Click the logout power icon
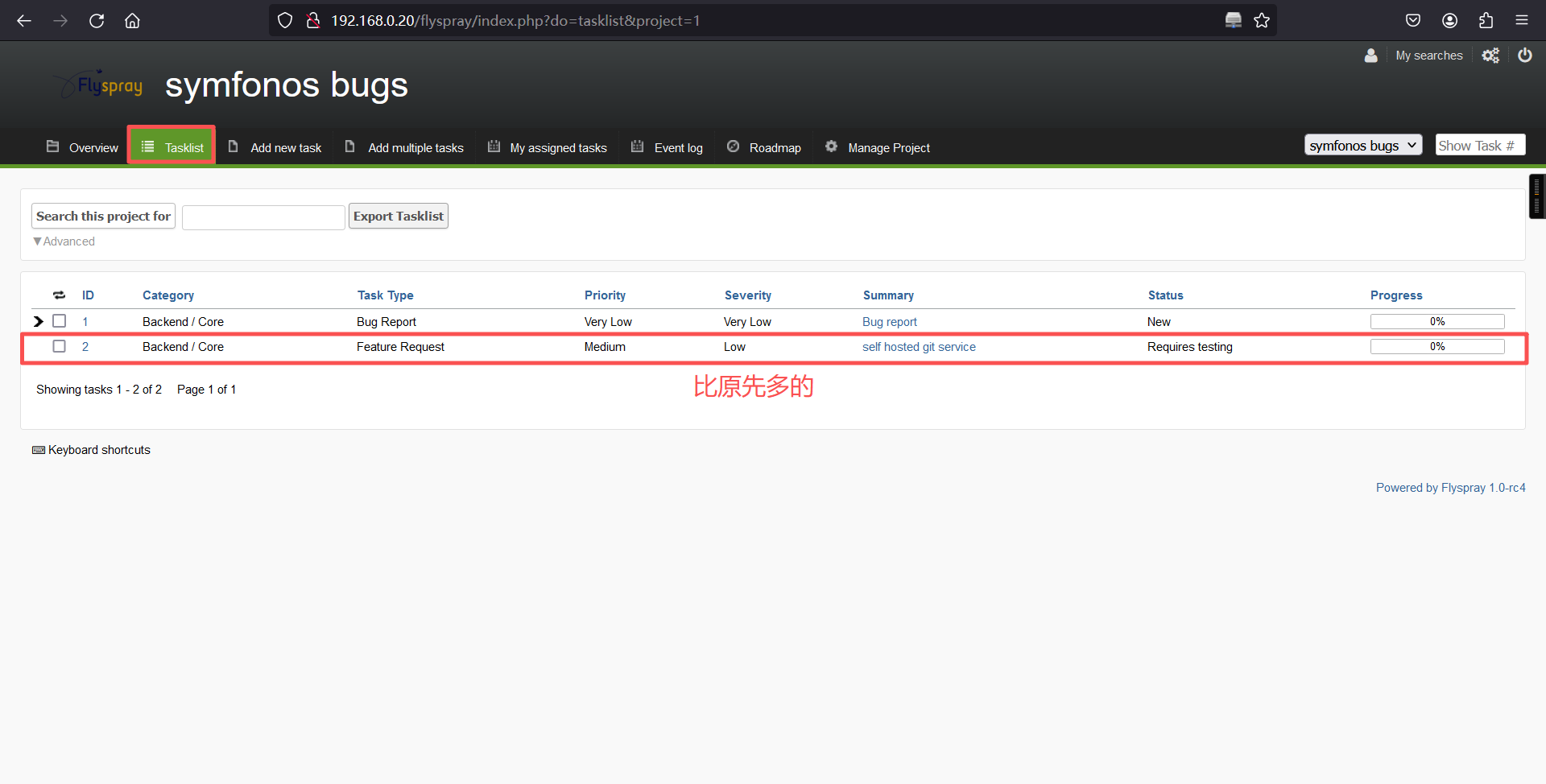 tap(1525, 55)
